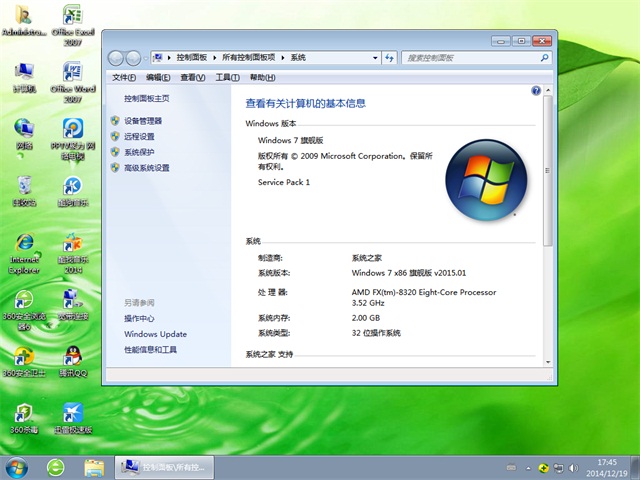Image resolution: width=640 pixels, height=480 pixels.
Task: Open the PPTV网络电视 desktop shortcut
Action: (x=73, y=139)
